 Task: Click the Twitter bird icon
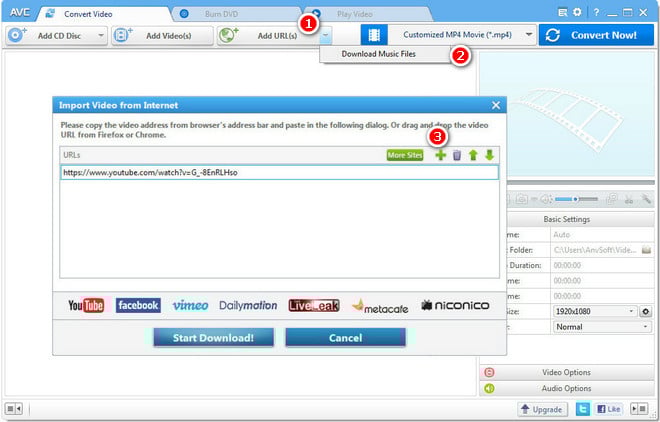pos(582,409)
